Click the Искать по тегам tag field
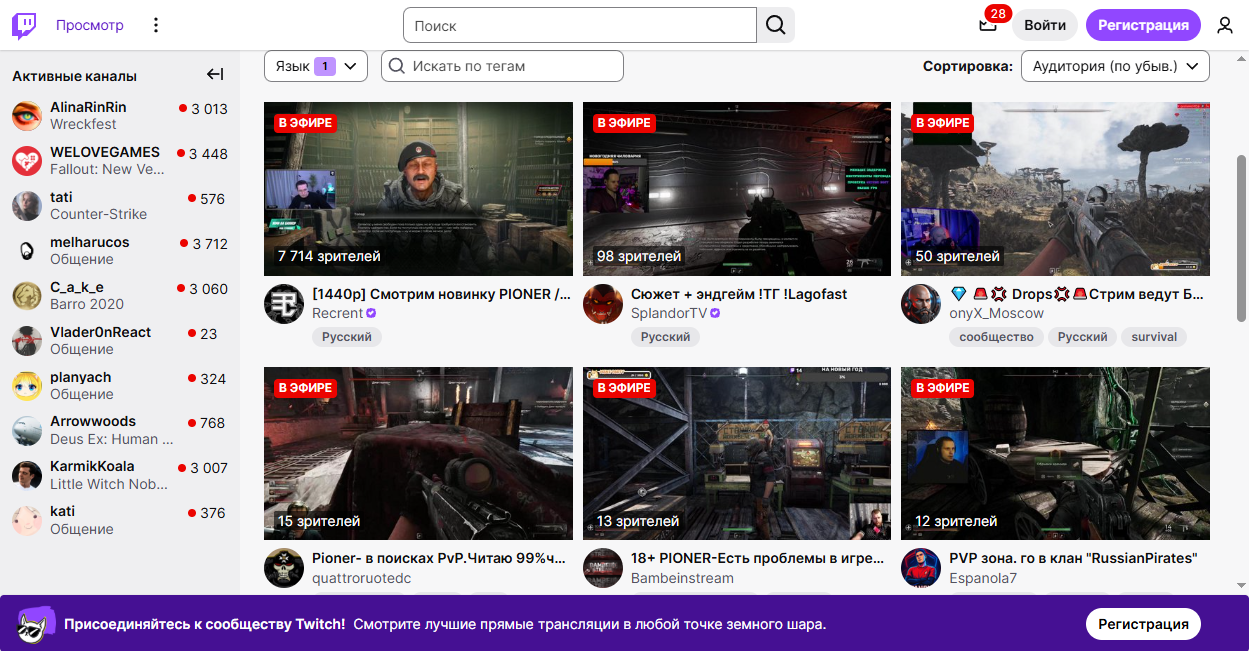Image resolution: width=1249 pixels, height=651 pixels. 502,66
